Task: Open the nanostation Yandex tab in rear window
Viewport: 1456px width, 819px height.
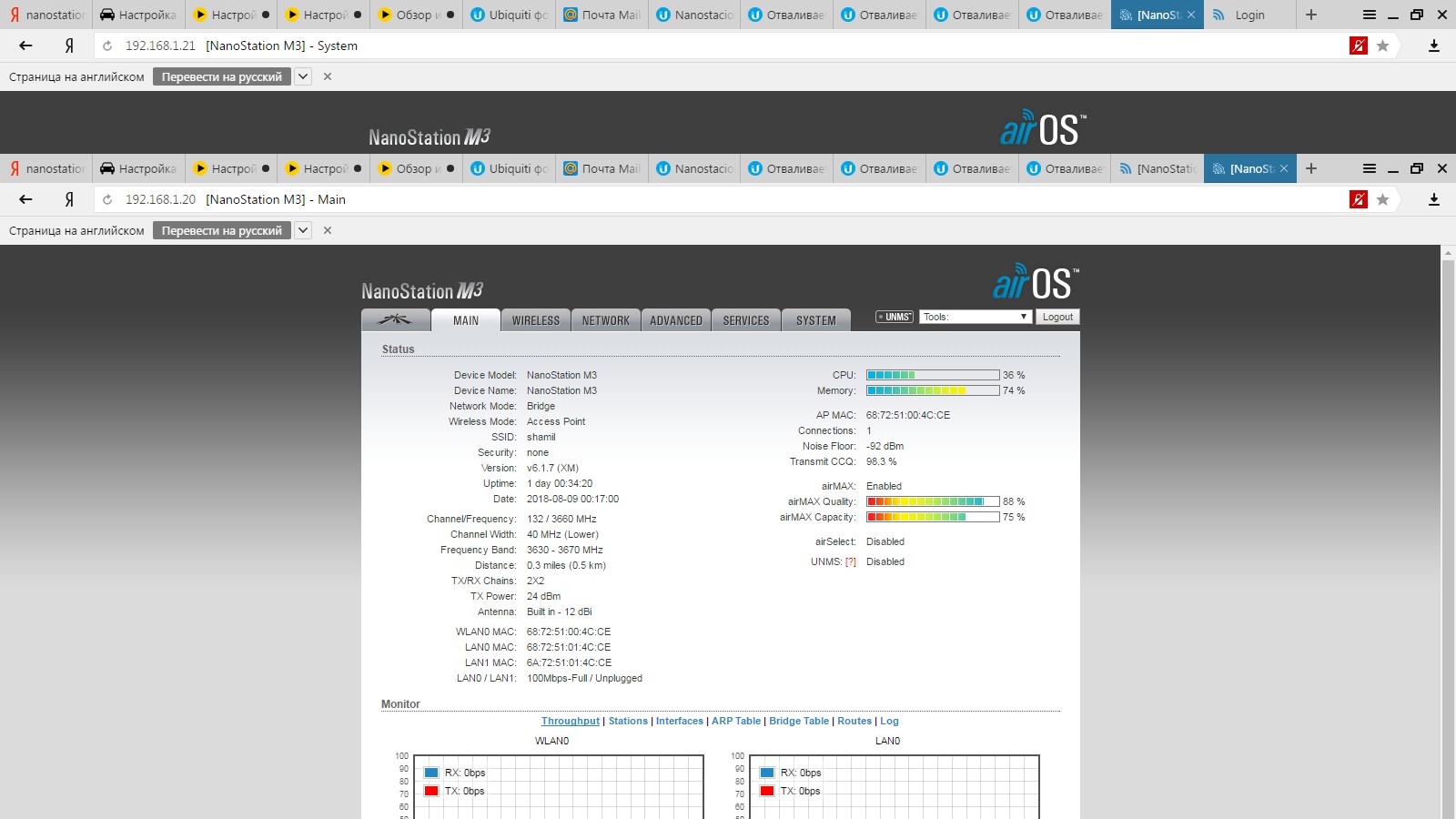Action: click(46, 15)
